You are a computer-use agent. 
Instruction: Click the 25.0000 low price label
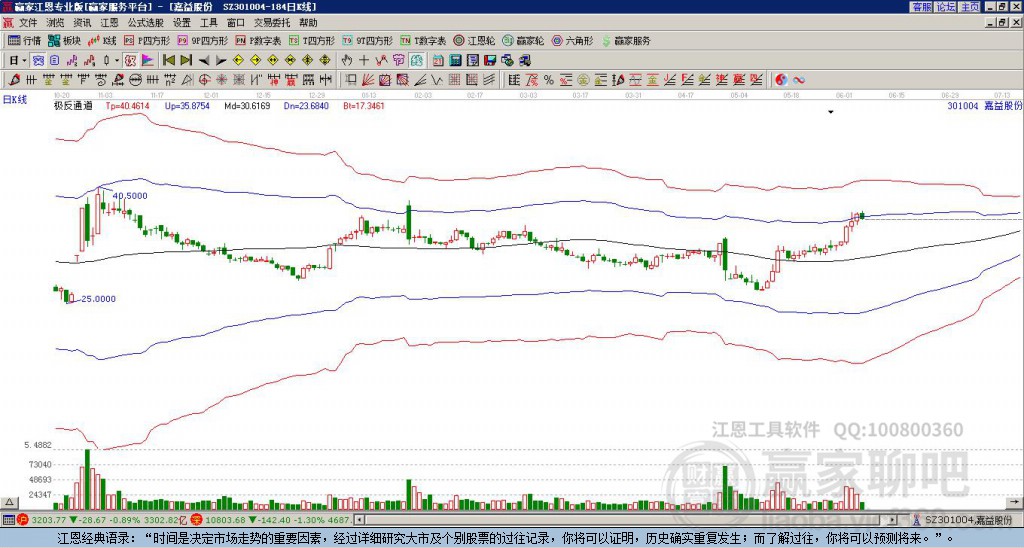point(98,298)
